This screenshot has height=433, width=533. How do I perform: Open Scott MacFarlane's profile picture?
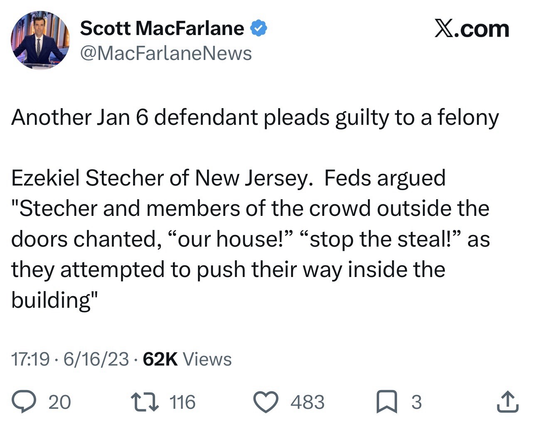[40, 40]
